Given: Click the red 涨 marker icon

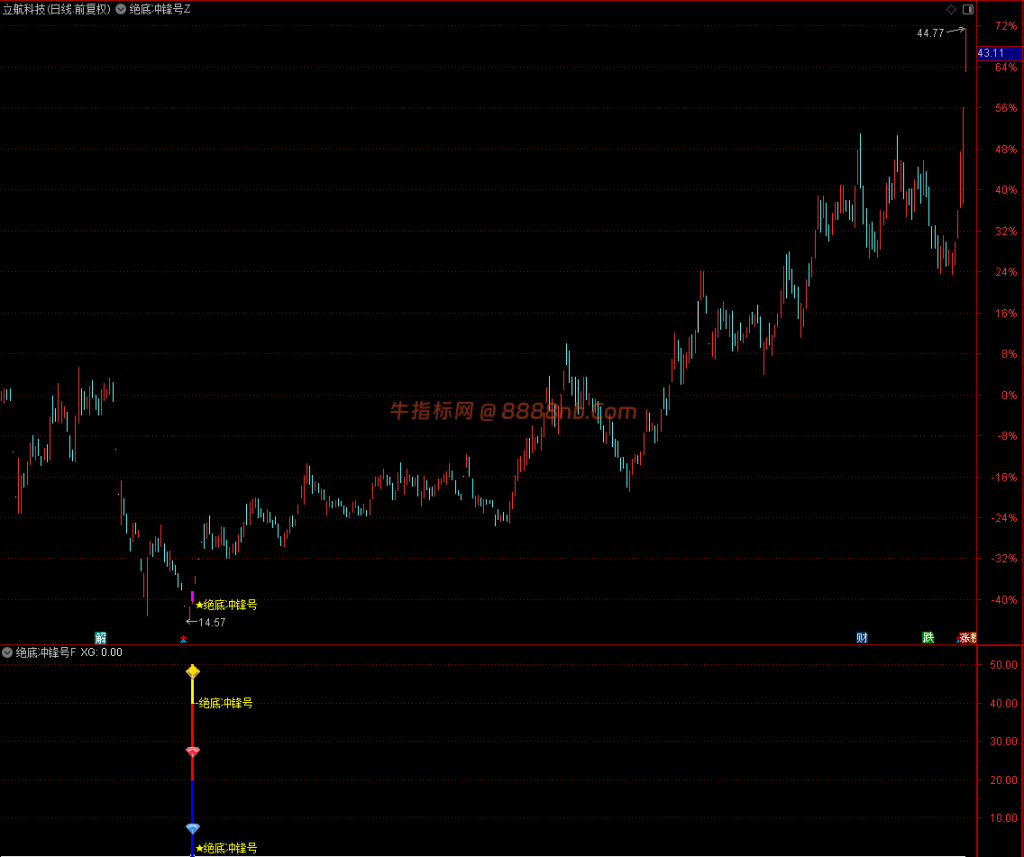Looking at the screenshot, I should coord(965,638).
